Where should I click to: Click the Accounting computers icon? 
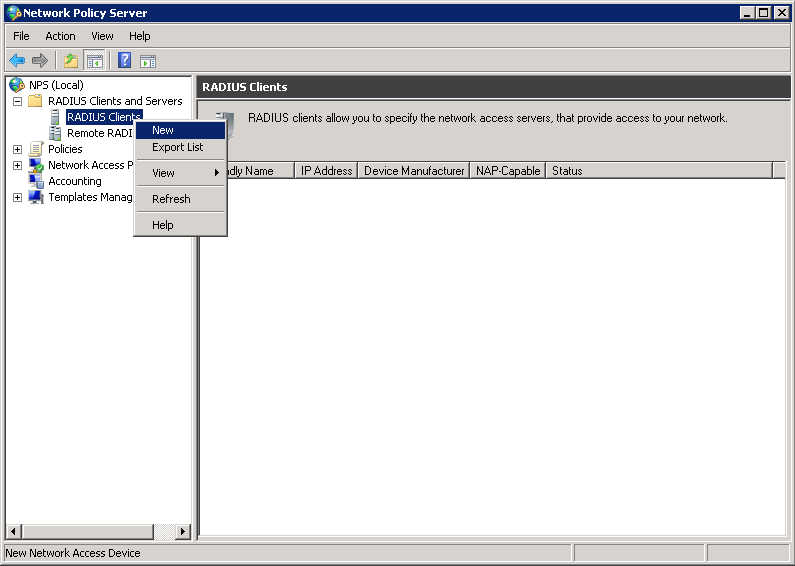click(x=36, y=181)
